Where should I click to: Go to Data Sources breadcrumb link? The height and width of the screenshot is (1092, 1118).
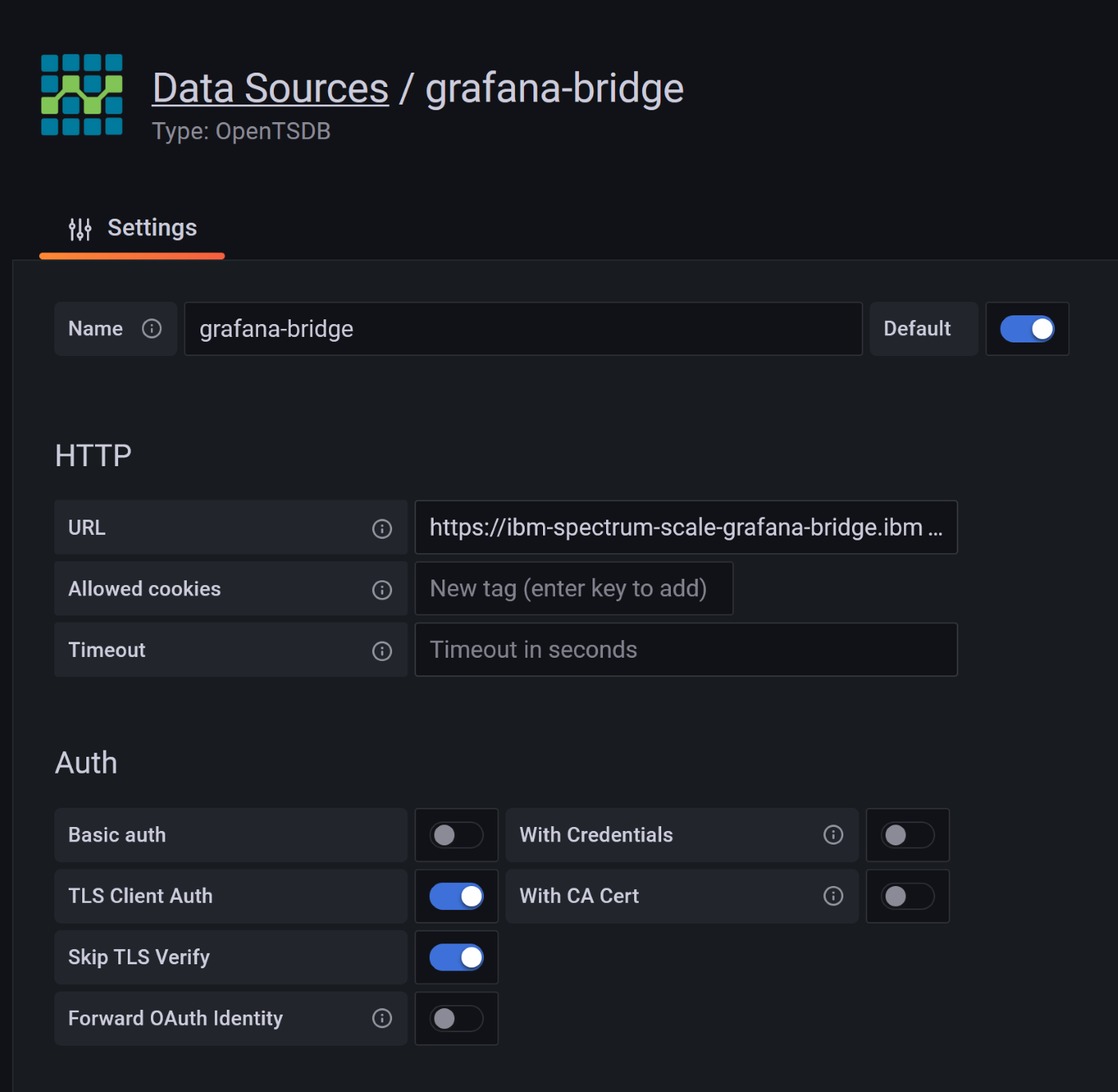(270, 88)
